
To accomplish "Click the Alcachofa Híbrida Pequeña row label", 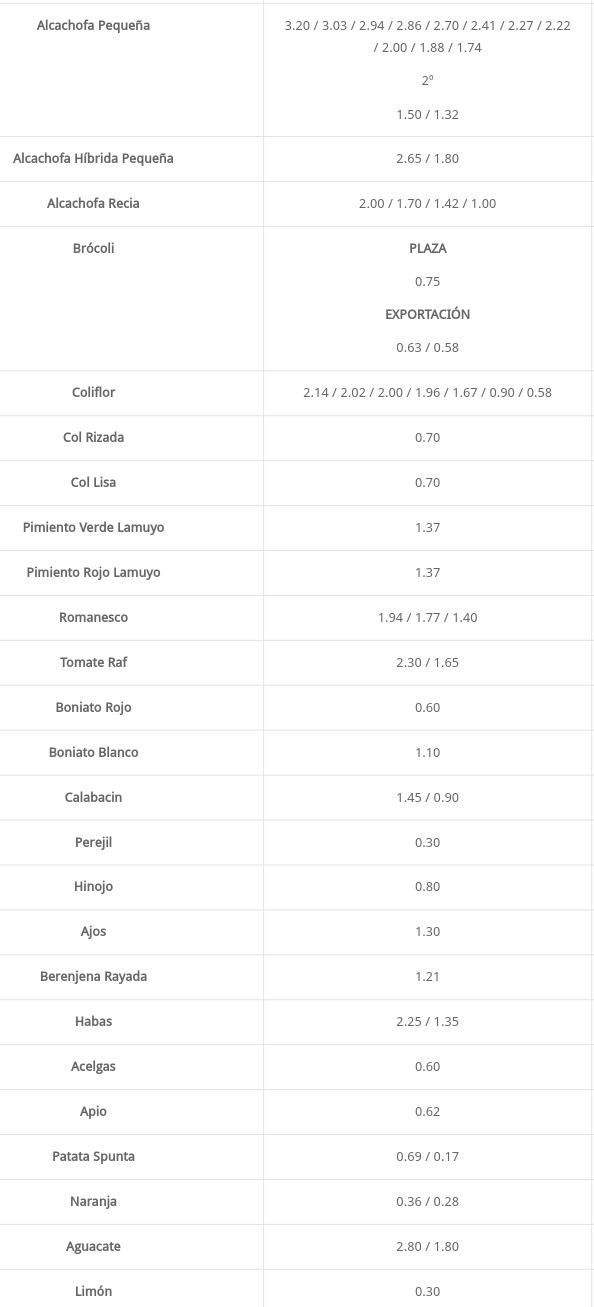I will (93, 158).
